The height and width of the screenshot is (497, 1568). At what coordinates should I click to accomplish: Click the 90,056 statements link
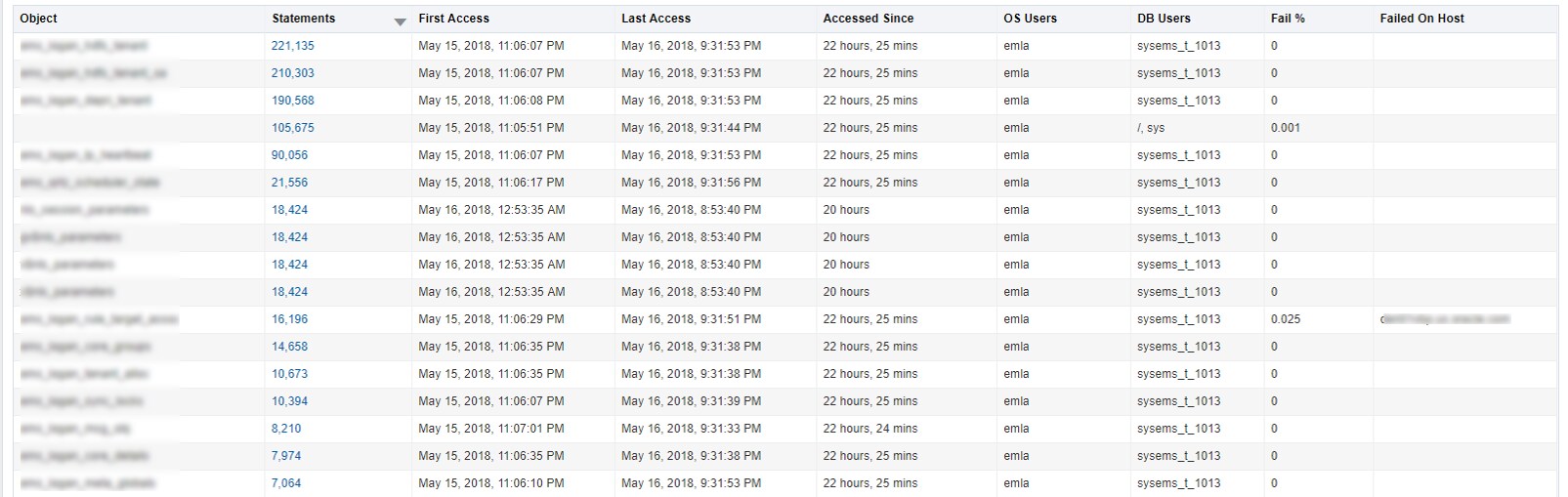click(289, 155)
